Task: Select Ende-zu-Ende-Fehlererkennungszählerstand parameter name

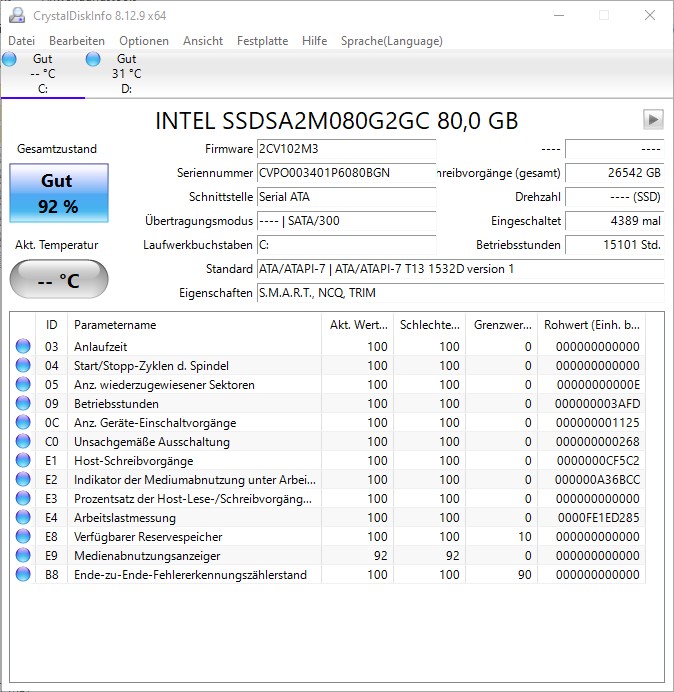Action: pyautogui.click(x=190, y=575)
